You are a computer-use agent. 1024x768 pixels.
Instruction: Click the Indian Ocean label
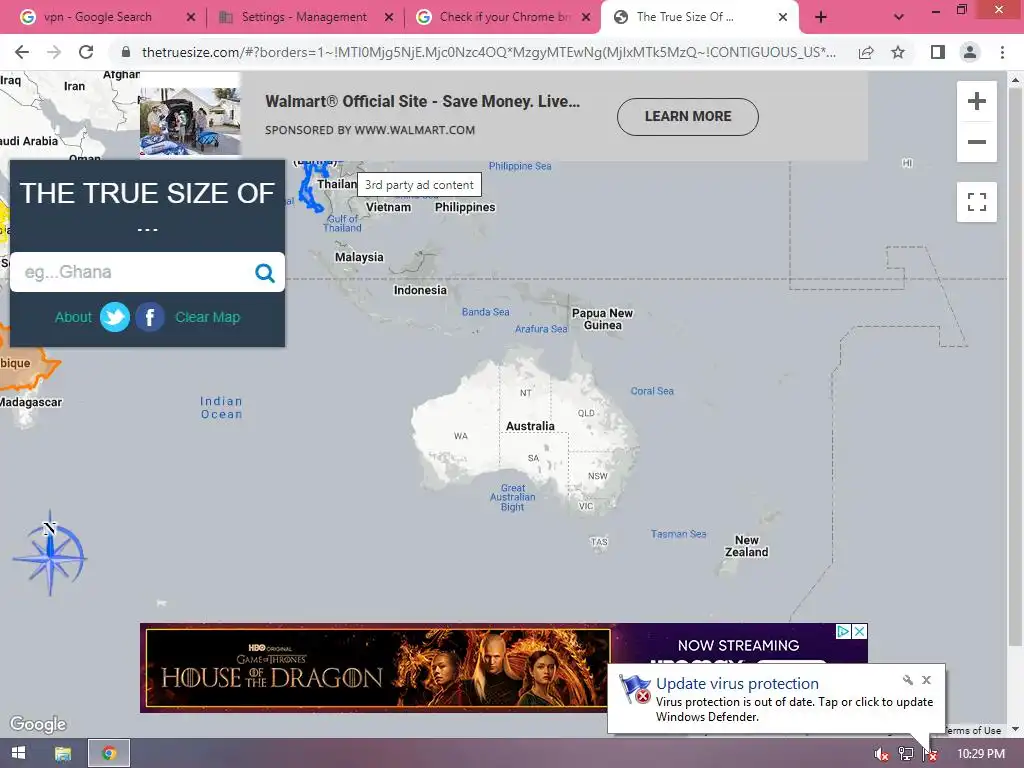tap(221, 408)
